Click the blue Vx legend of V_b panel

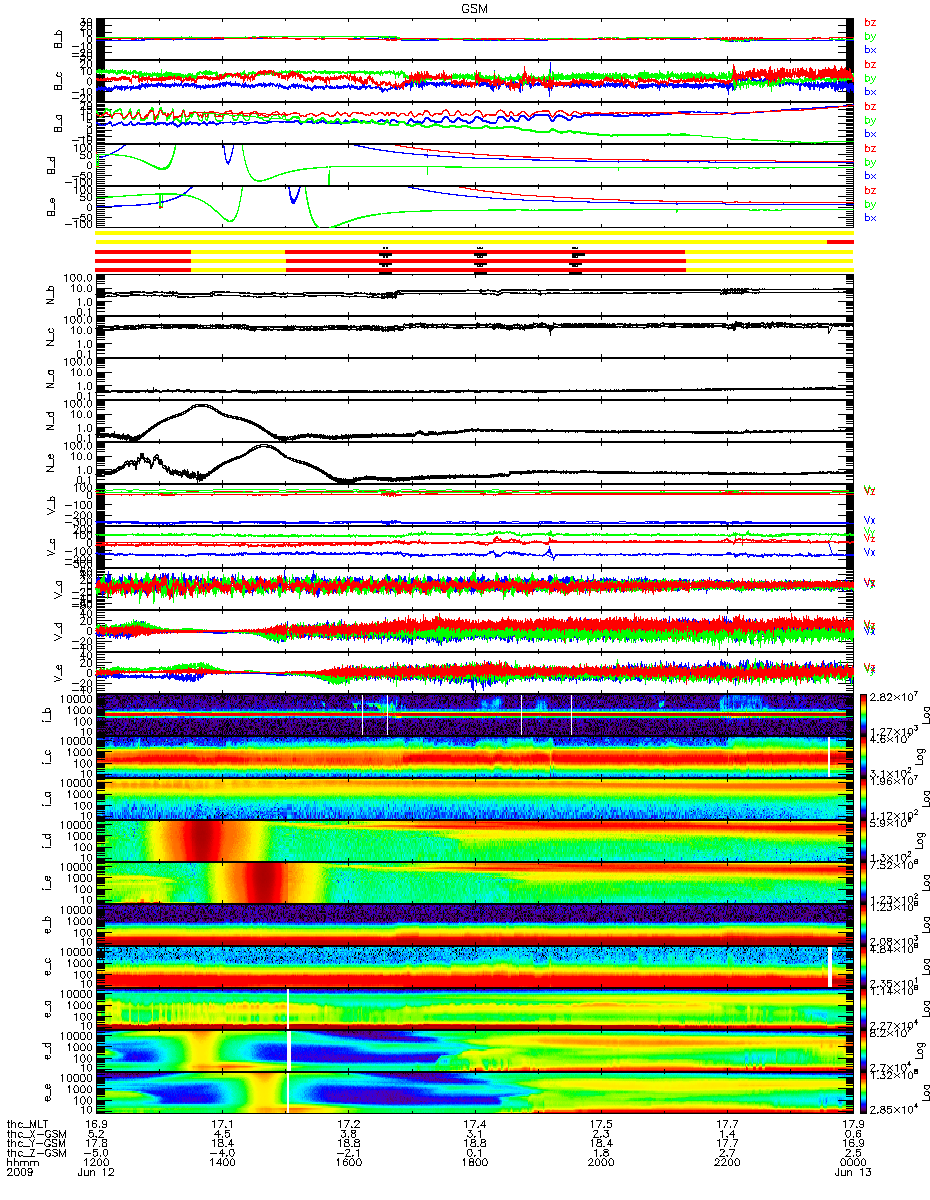click(870, 521)
